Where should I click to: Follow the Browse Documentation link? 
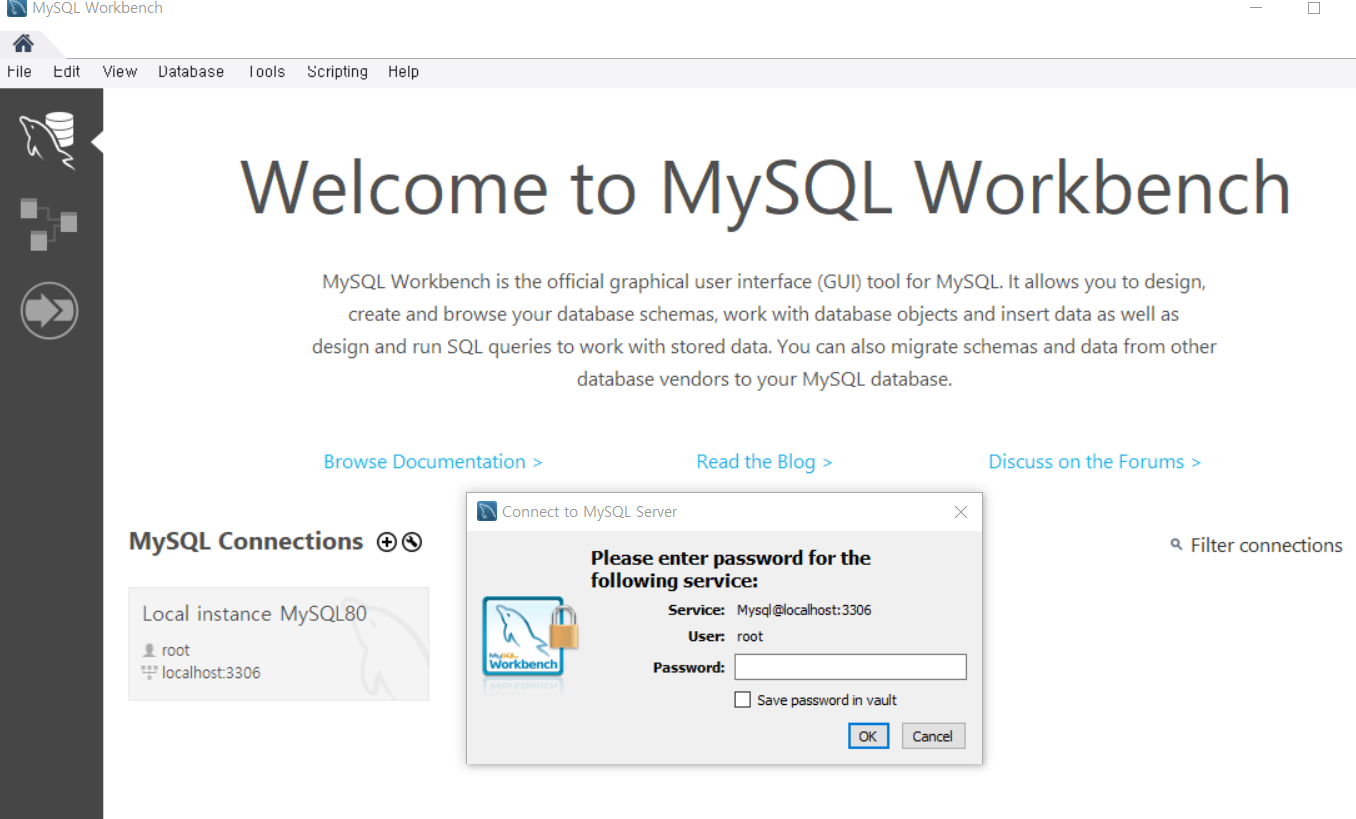(x=433, y=462)
